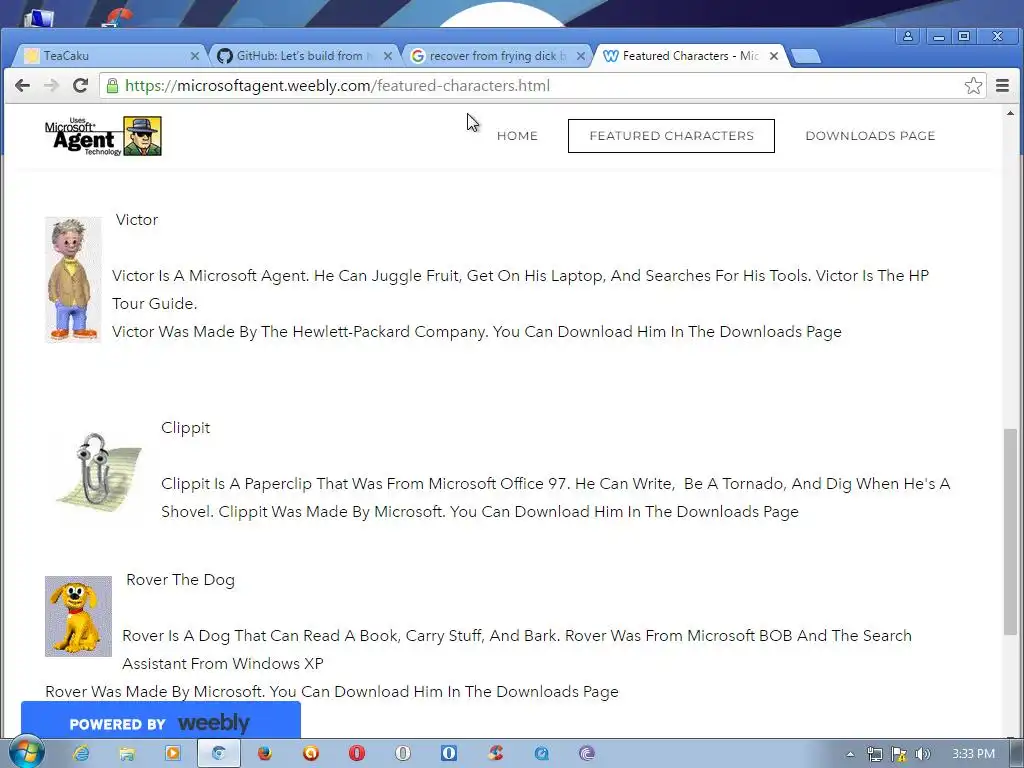1024x768 pixels.
Task: Click the Rover dog image
Action: [x=78, y=616]
